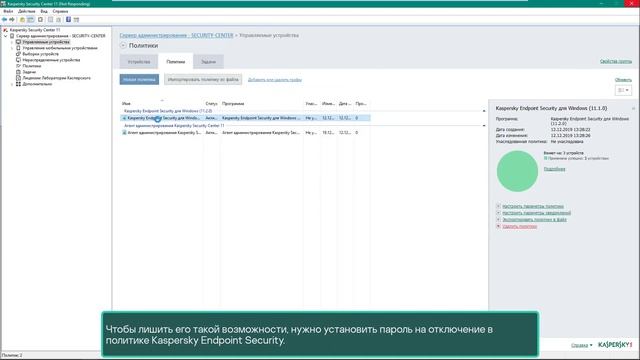Collapse the Network Agent policy group
Viewport: 640px width, 360px height.
(484, 126)
